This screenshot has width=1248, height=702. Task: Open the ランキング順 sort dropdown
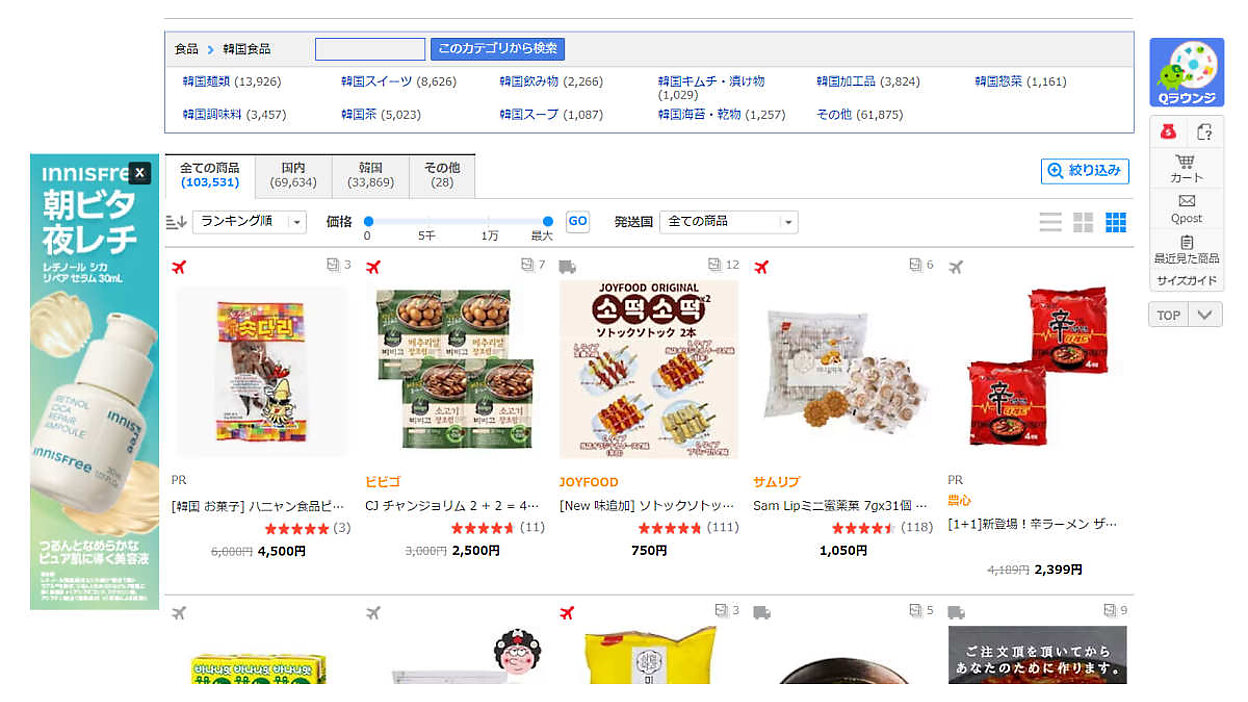coord(249,222)
